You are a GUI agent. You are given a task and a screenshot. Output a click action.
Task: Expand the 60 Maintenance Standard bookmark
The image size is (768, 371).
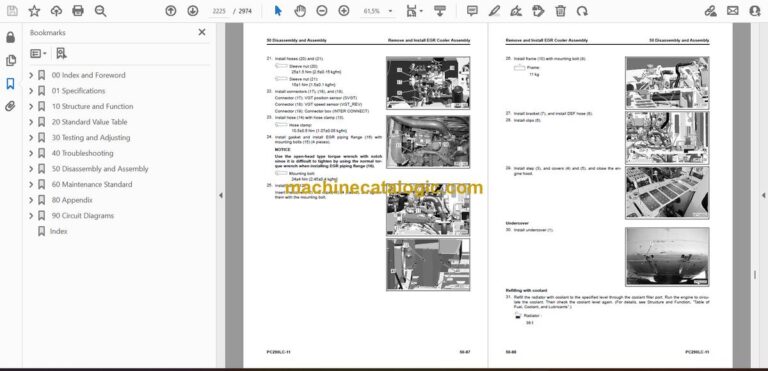click(31, 184)
